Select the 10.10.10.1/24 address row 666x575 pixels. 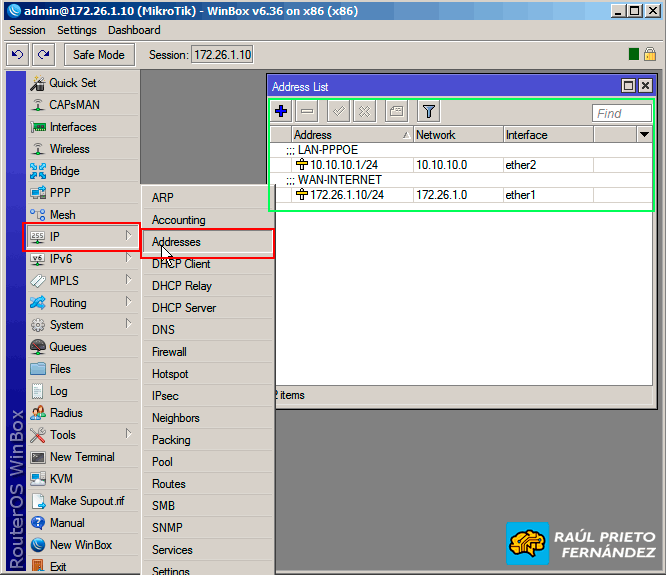346,164
